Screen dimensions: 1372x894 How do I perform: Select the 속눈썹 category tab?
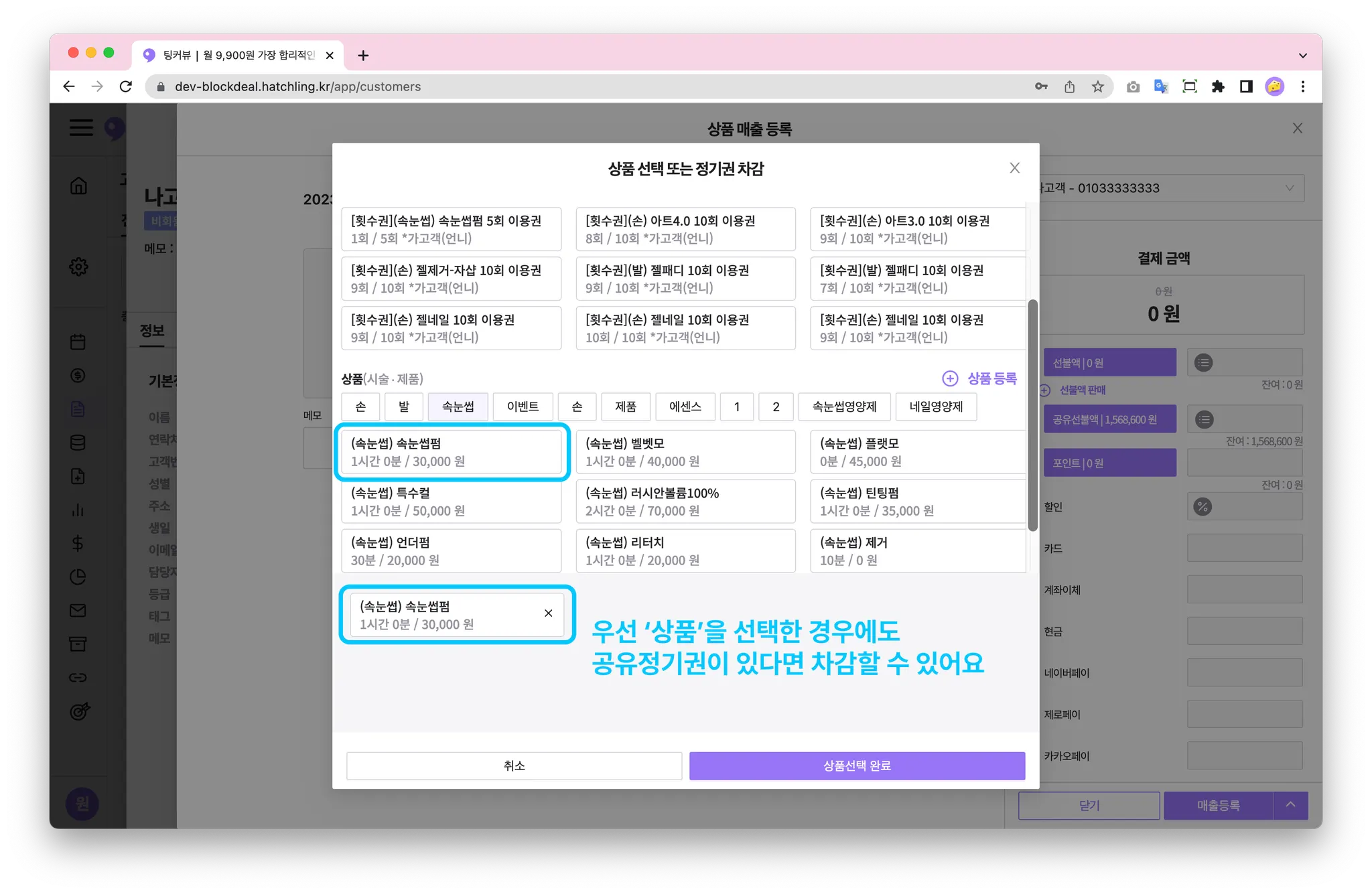click(x=458, y=406)
